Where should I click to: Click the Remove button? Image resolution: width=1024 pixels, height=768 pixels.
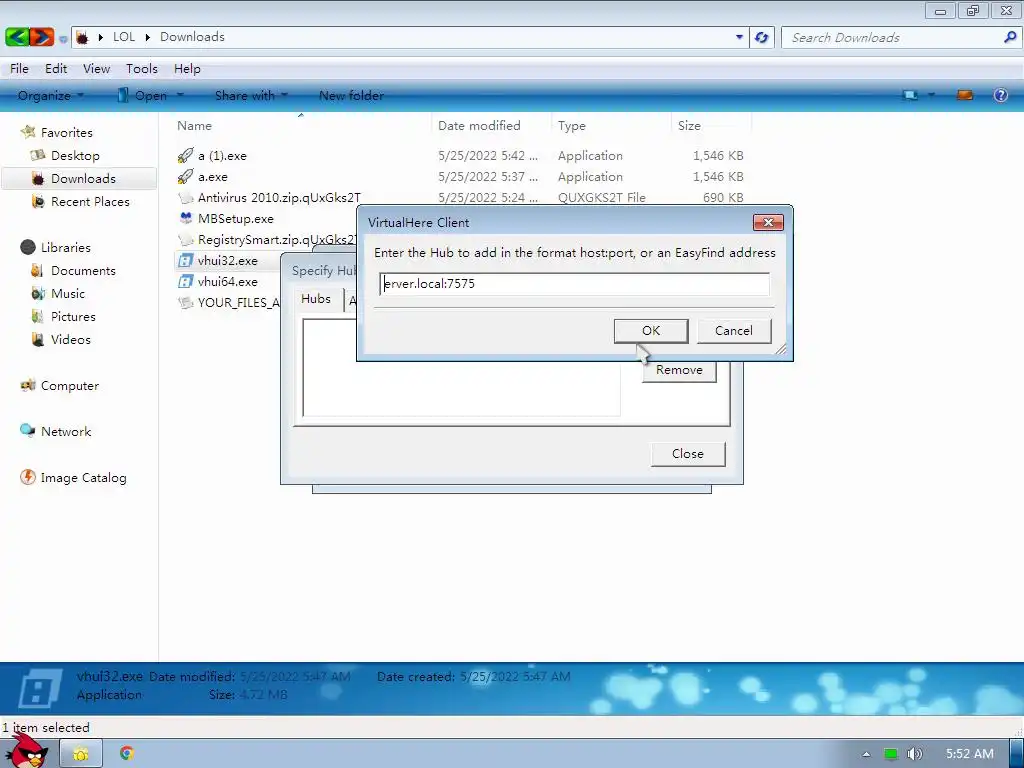click(679, 370)
